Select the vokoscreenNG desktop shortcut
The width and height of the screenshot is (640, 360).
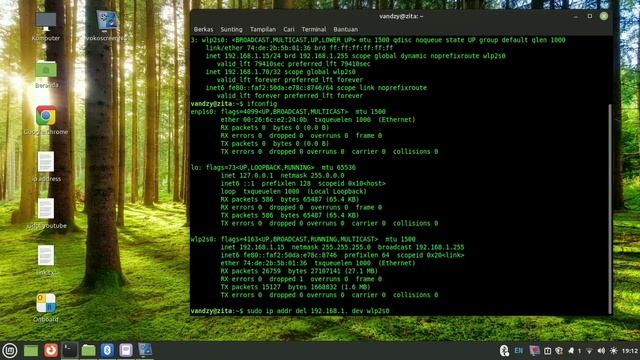(107, 25)
